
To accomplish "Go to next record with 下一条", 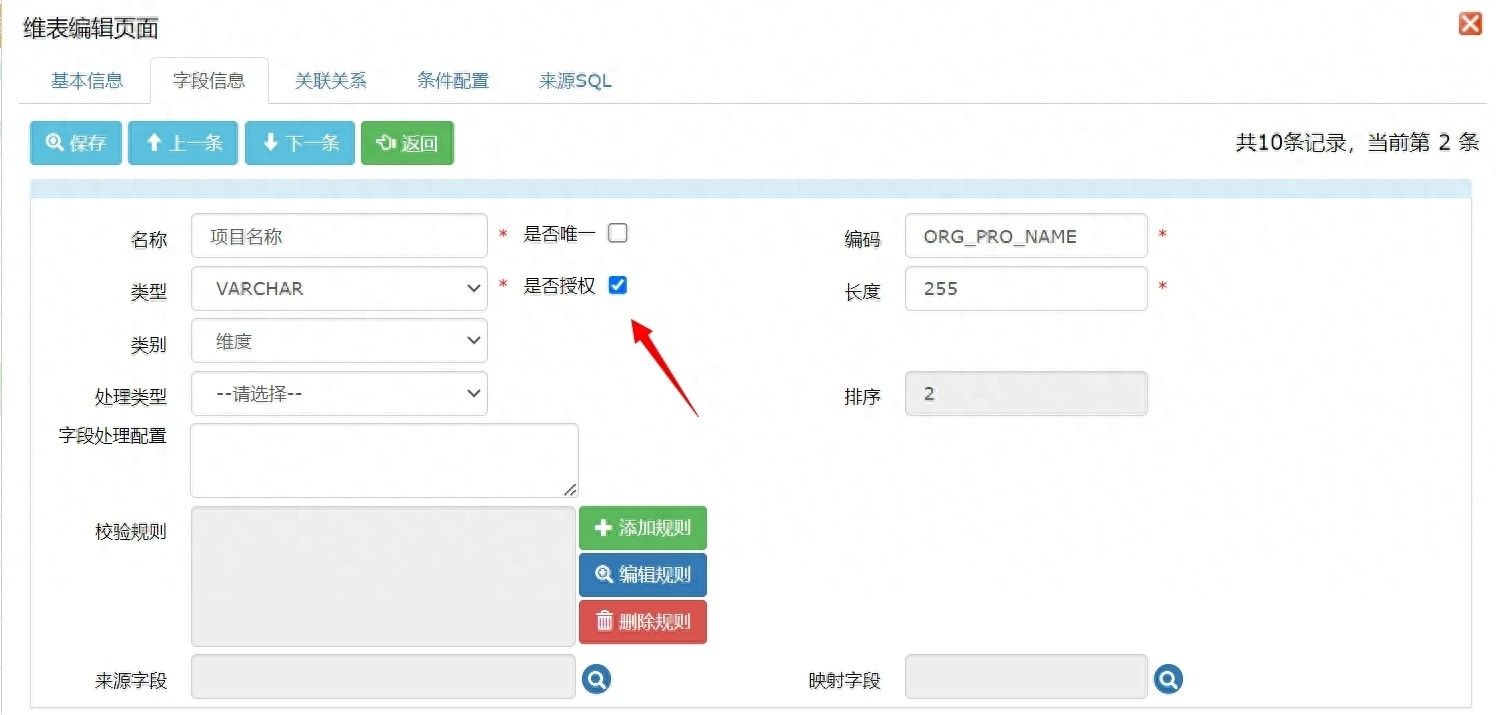I will (x=300, y=143).
